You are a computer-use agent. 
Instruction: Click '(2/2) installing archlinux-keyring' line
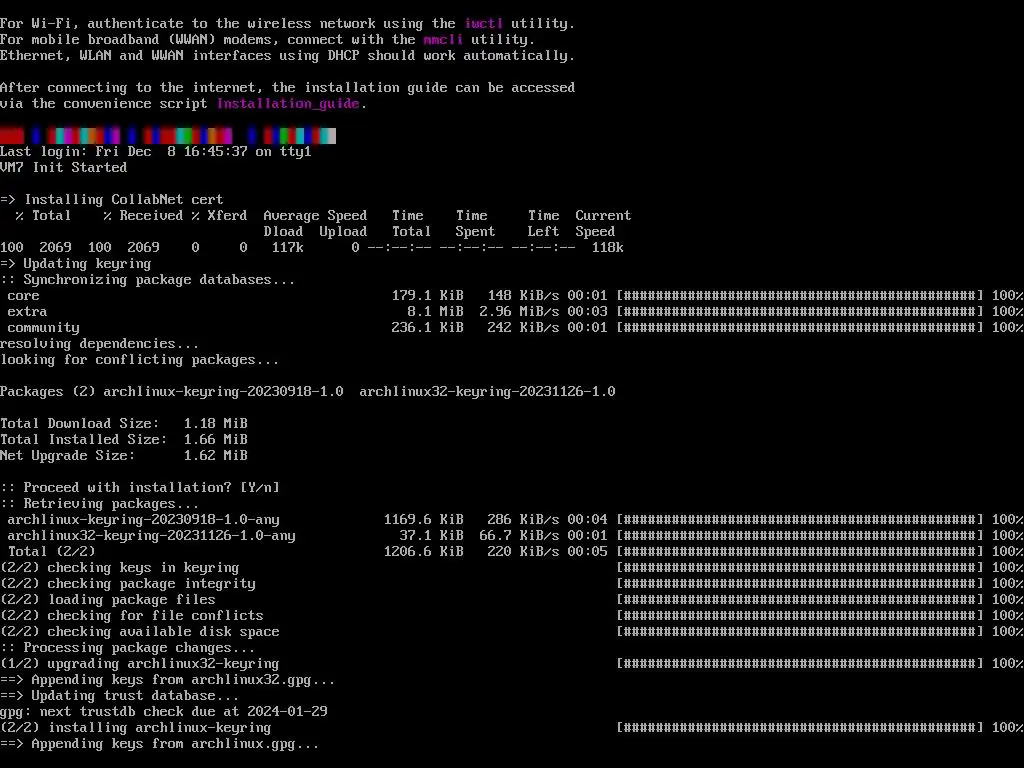pos(136,728)
